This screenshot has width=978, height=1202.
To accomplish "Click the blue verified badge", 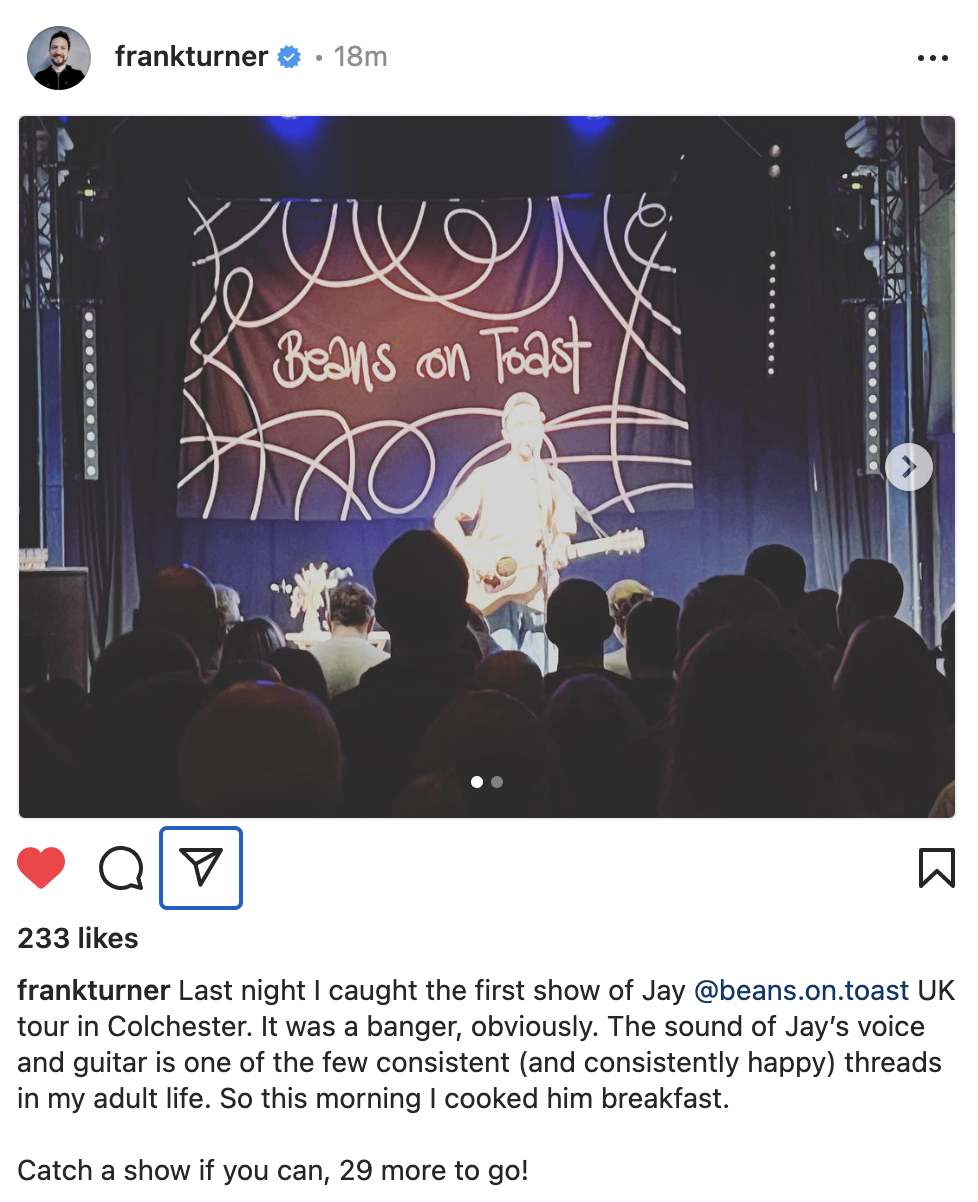I will [x=289, y=57].
